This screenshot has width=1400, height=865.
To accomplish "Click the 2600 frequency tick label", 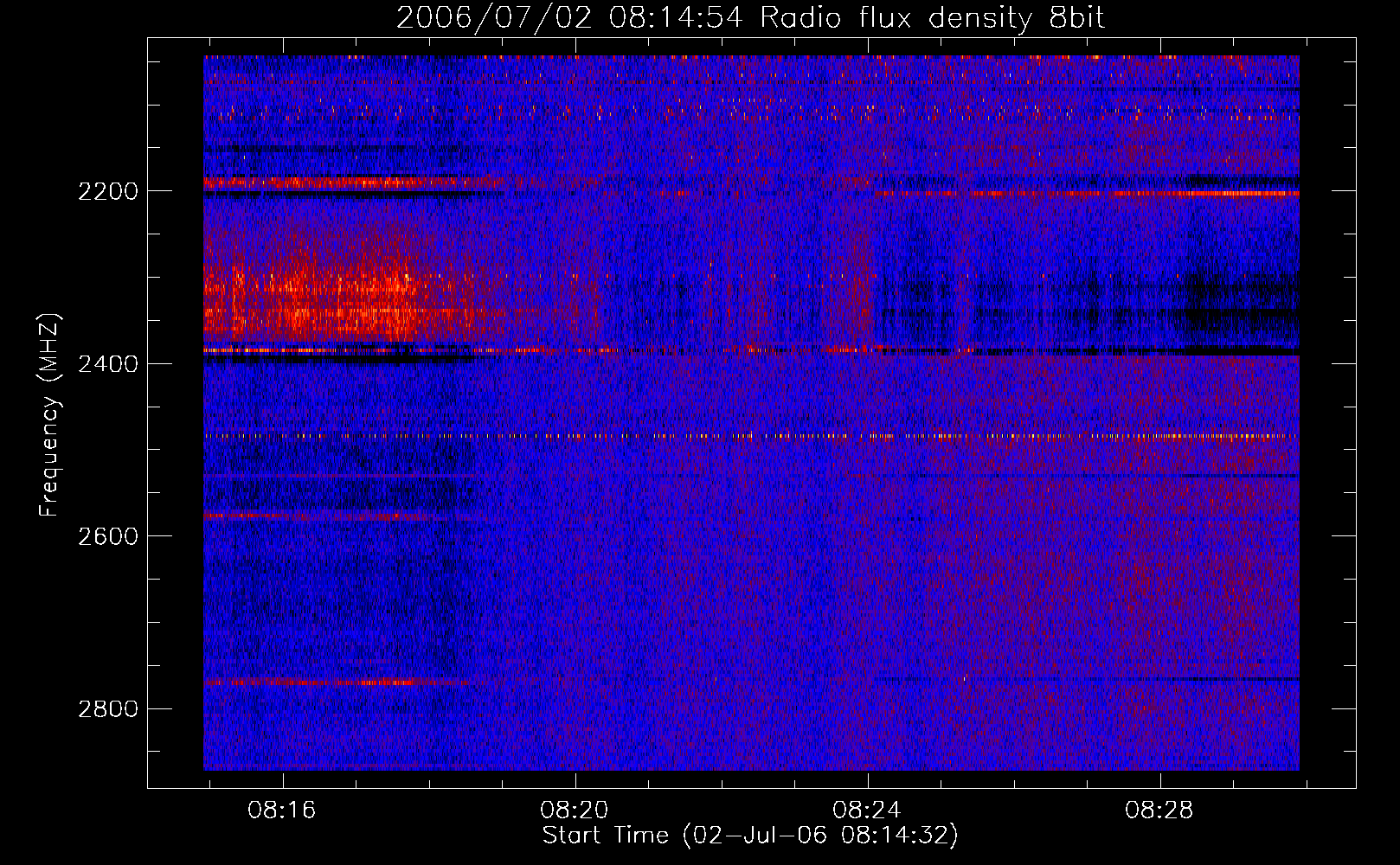I will click(x=108, y=536).
